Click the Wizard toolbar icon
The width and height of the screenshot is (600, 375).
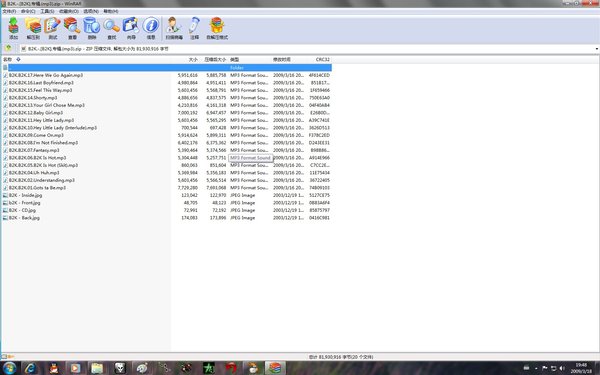[131, 29]
